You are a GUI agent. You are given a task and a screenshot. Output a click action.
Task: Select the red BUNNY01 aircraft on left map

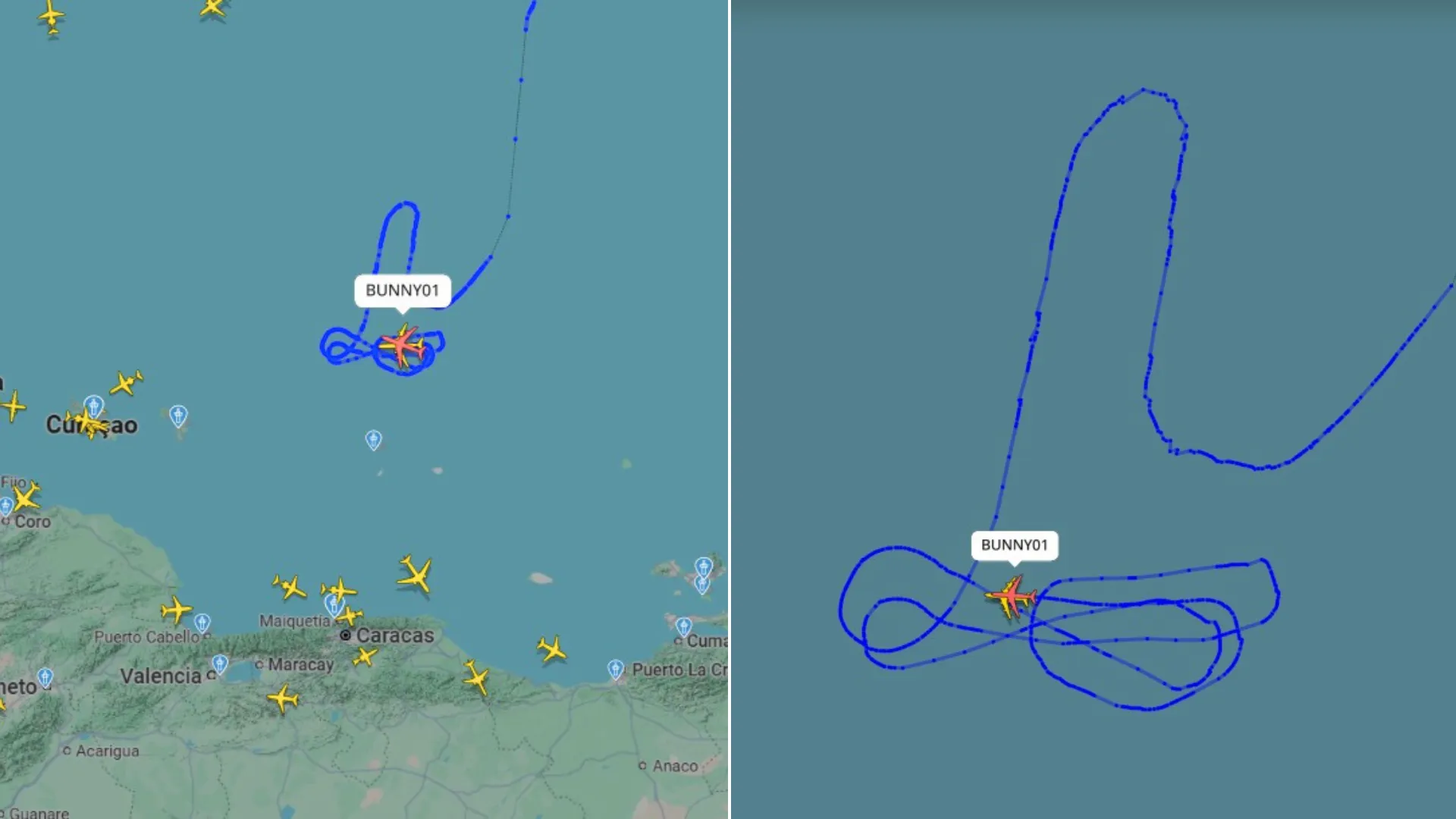402,347
